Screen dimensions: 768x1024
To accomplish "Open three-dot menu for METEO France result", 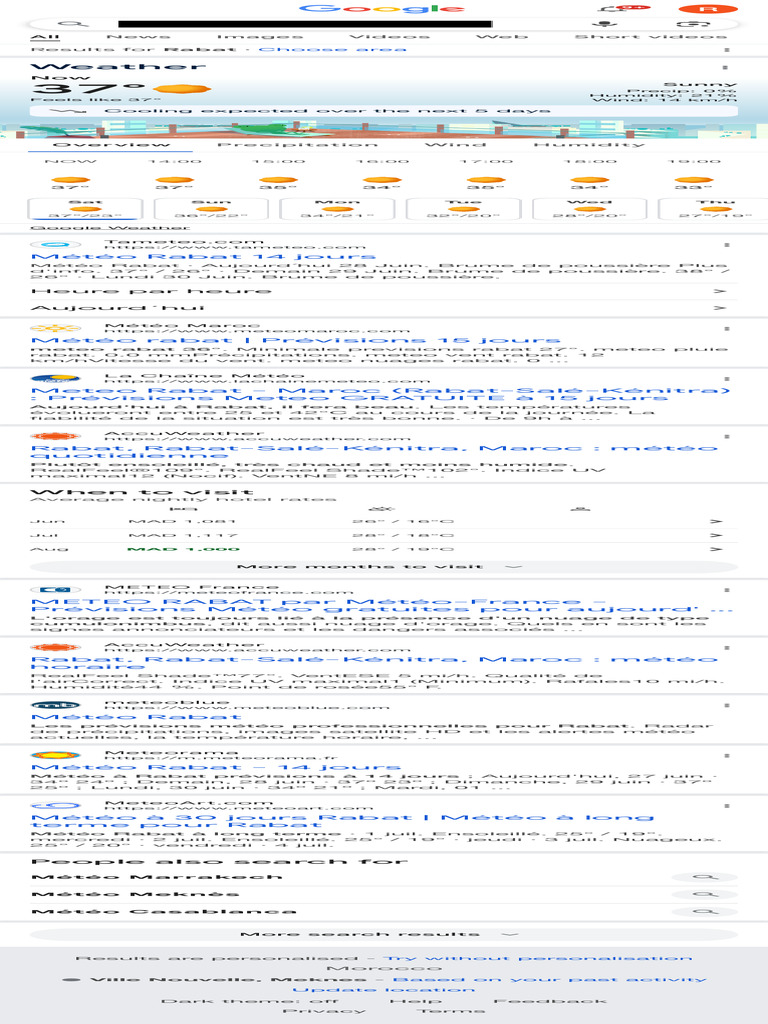I will click(727, 590).
